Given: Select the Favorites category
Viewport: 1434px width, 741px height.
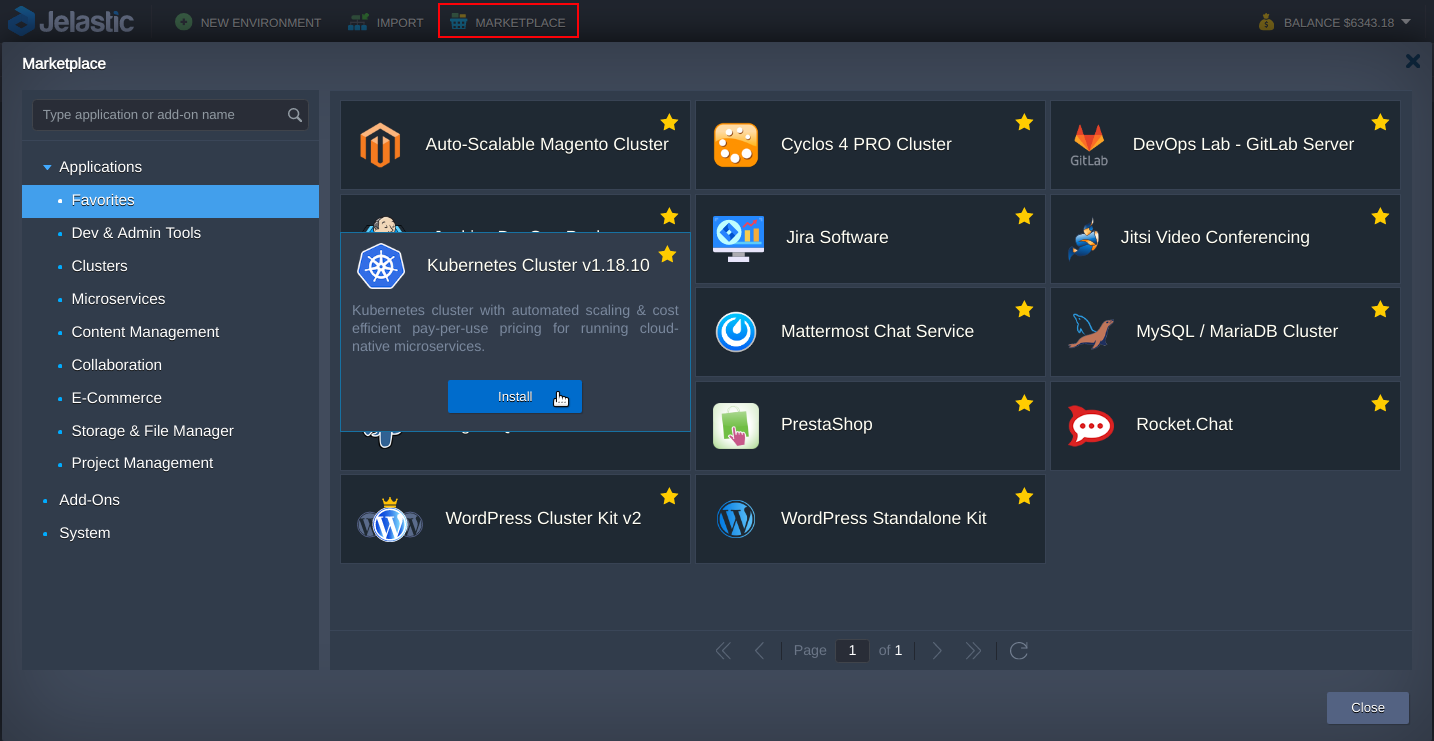Looking at the screenshot, I should 170,201.
